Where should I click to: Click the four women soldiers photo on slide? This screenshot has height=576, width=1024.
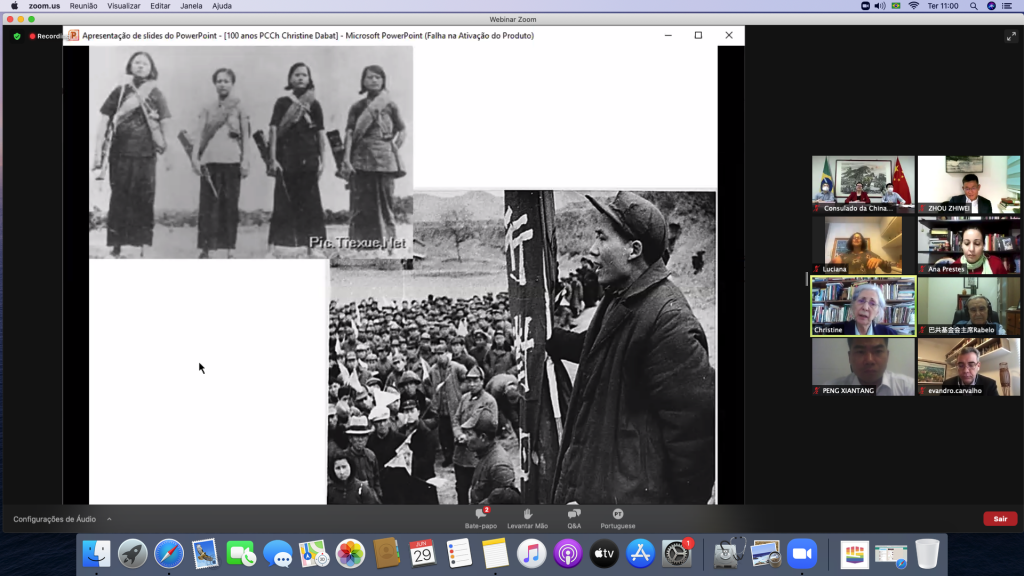[x=251, y=152]
